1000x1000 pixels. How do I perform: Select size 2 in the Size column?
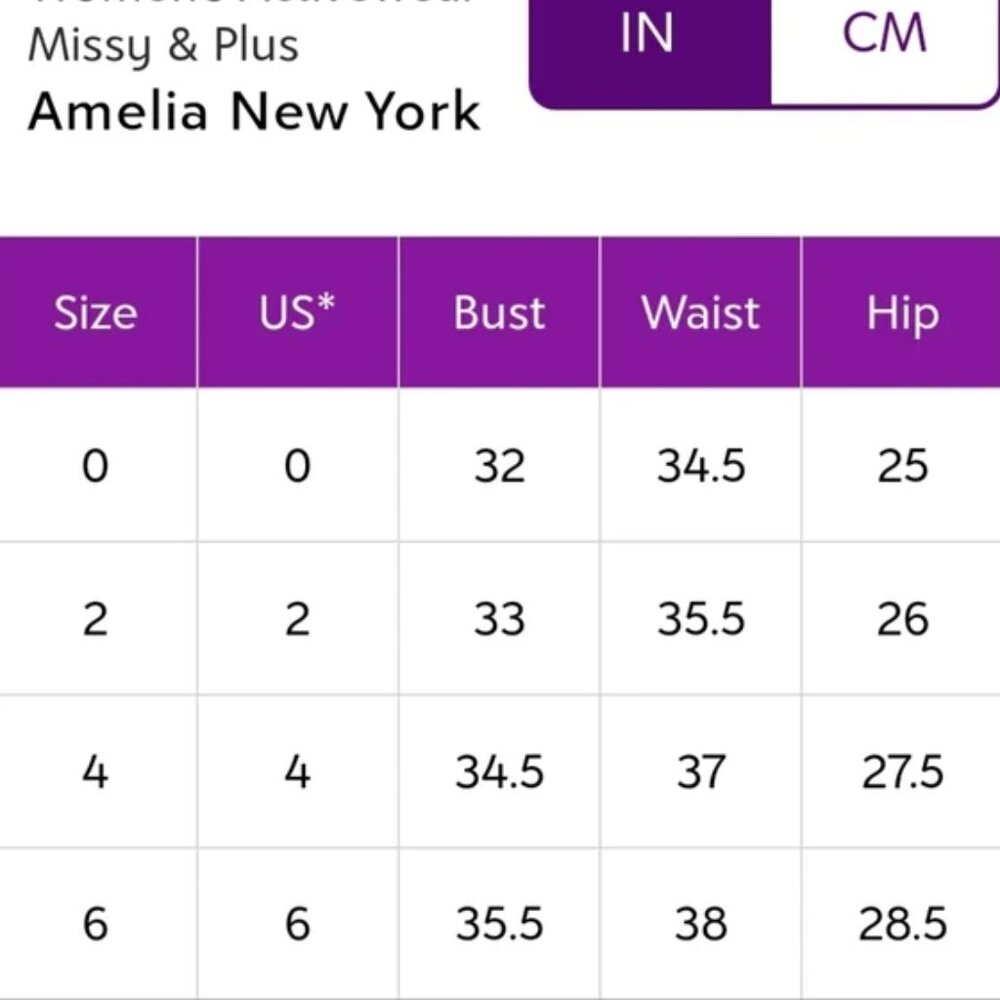coord(97,618)
